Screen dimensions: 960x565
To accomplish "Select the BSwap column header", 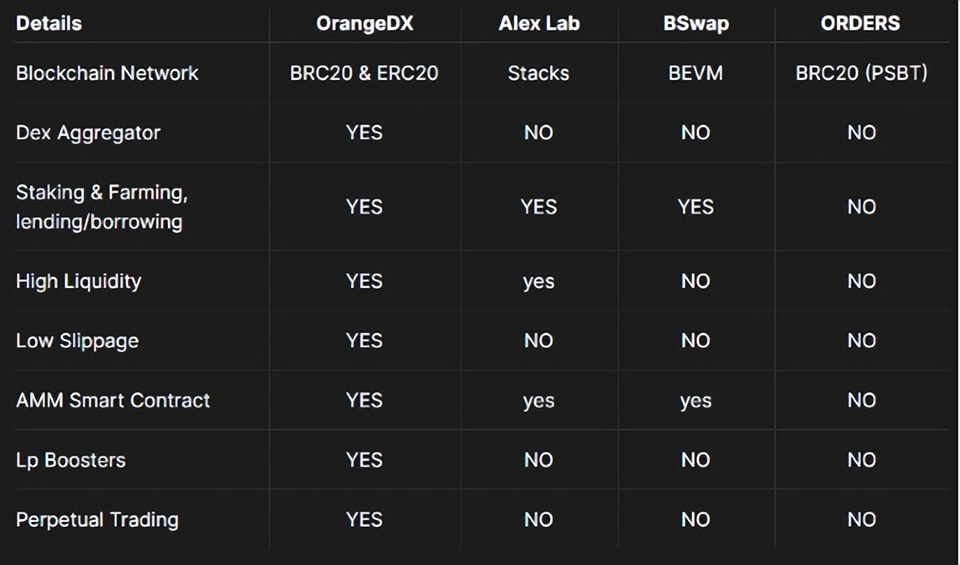I will point(695,23).
